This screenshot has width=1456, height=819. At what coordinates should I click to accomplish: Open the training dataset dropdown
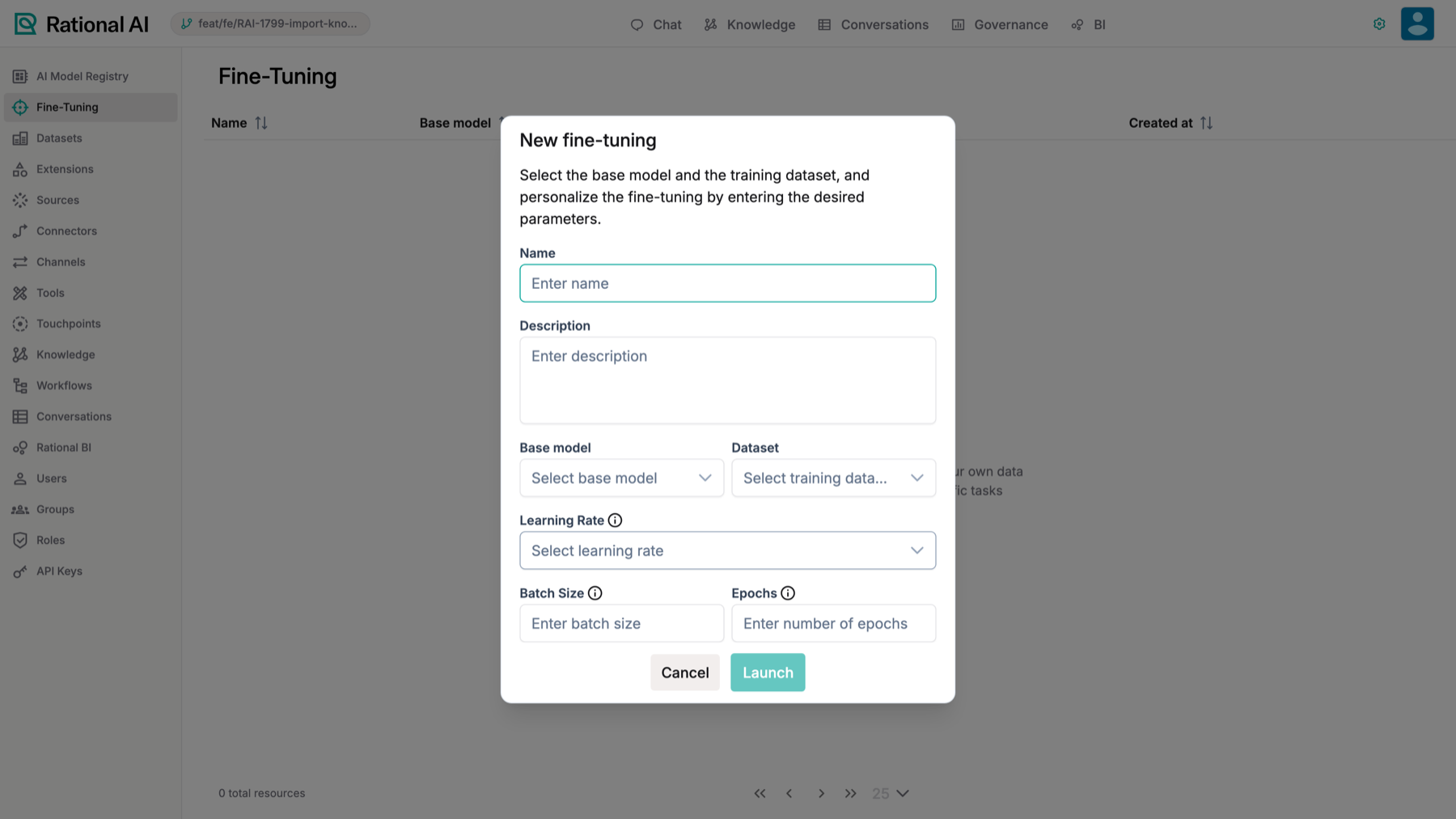tap(833, 478)
